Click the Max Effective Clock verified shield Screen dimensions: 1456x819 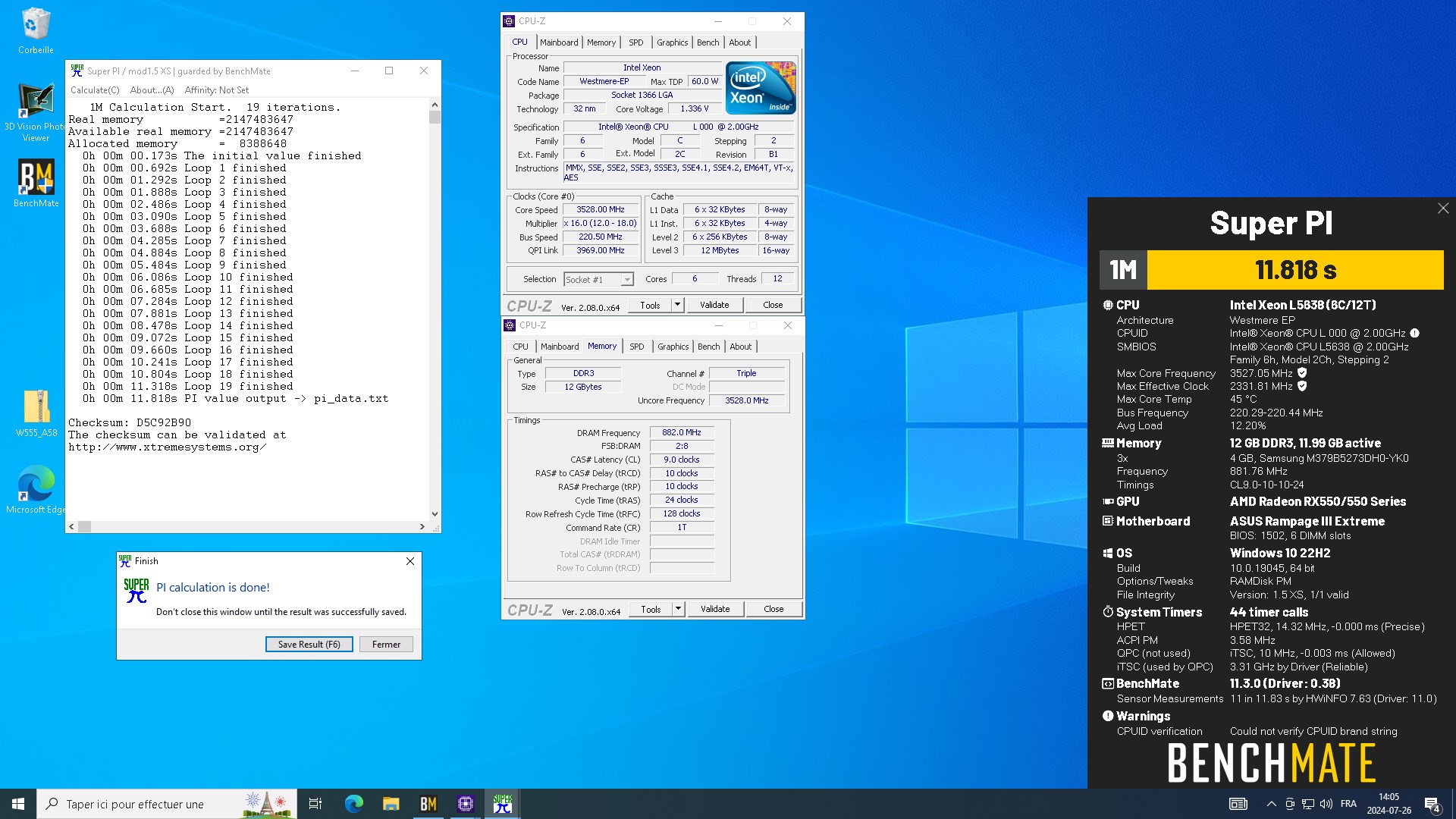[x=1302, y=386]
